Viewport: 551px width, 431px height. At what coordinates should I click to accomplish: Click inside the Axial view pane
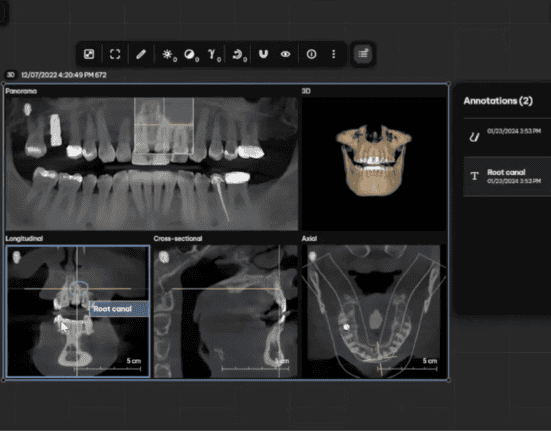click(x=374, y=311)
